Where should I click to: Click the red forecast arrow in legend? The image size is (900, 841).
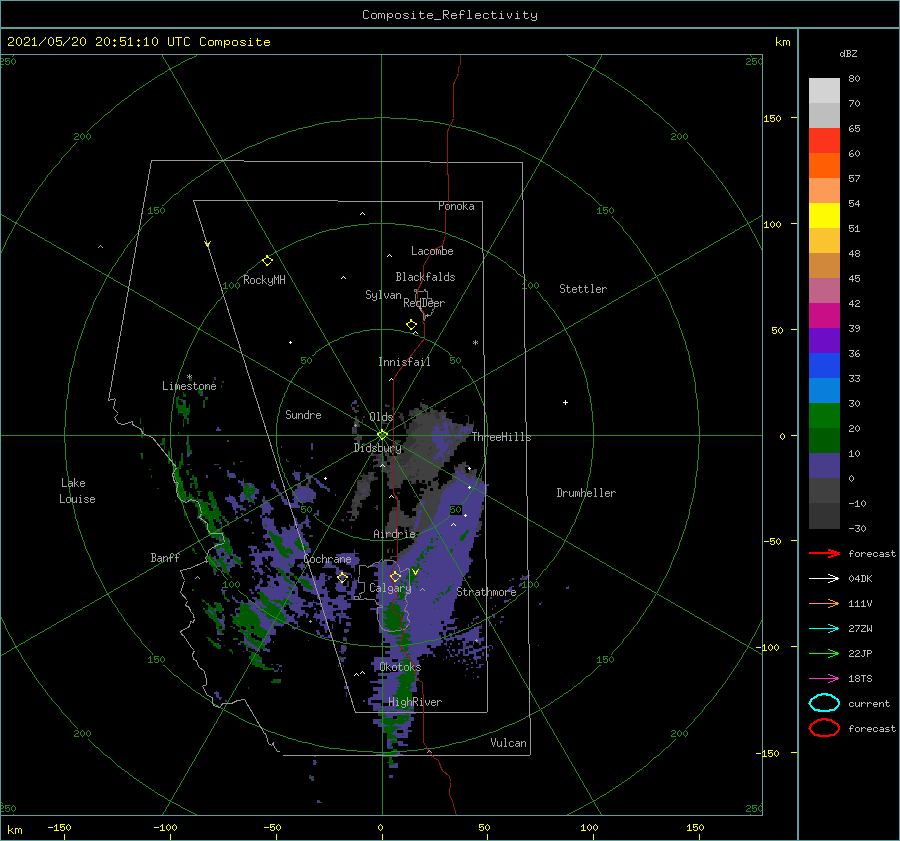824,553
